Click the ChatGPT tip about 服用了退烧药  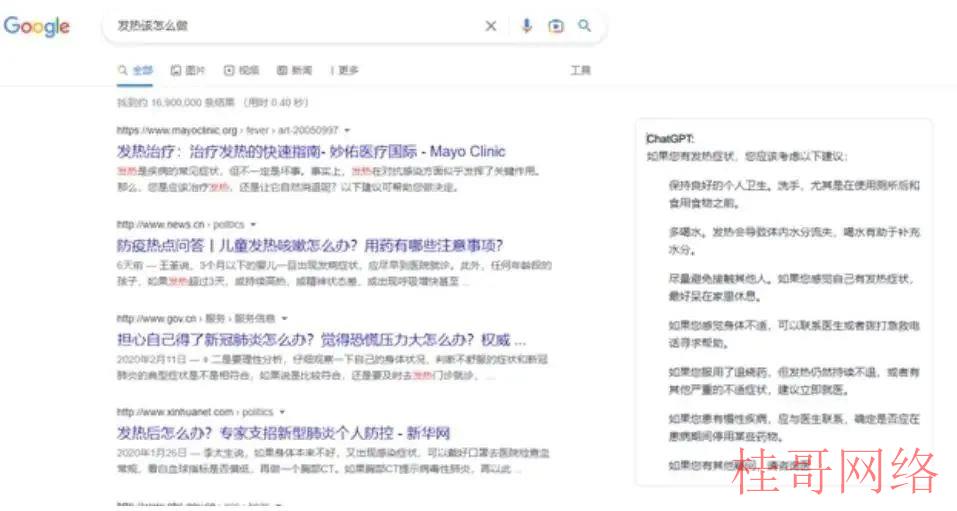point(793,380)
